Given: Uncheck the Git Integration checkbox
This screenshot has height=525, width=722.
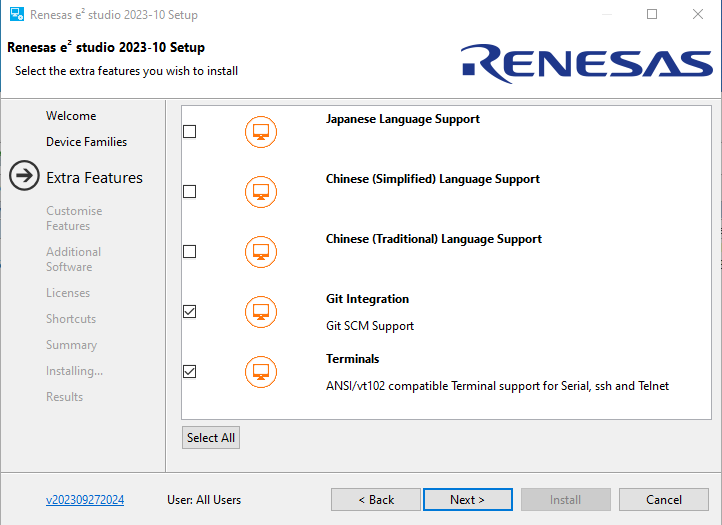Looking at the screenshot, I should click(190, 312).
